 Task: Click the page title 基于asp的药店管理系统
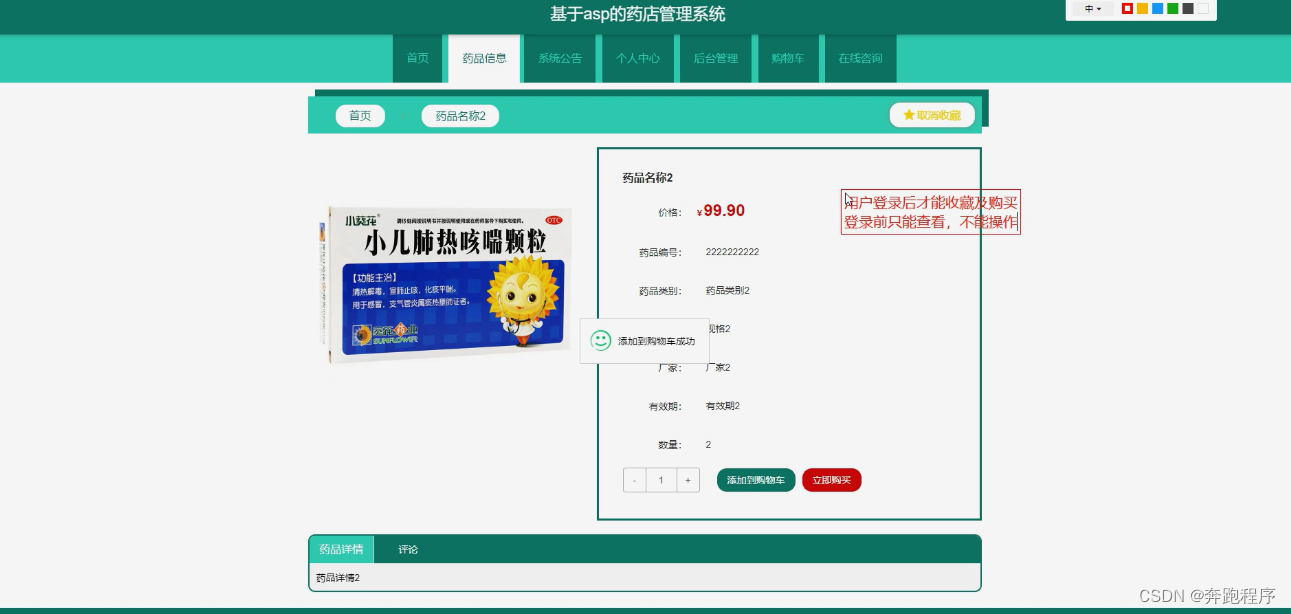[x=638, y=14]
